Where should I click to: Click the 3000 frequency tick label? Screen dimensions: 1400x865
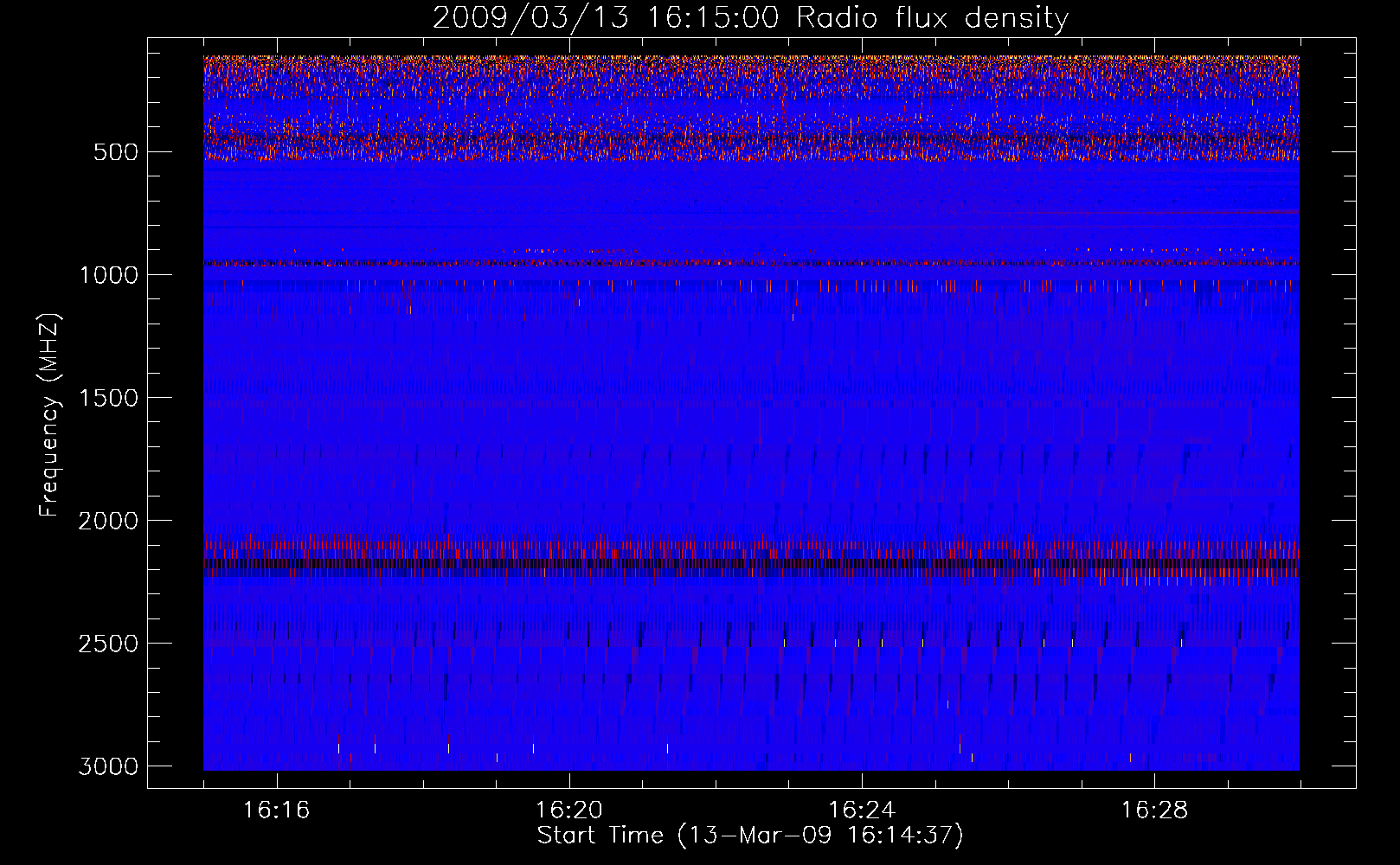(108, 766)
